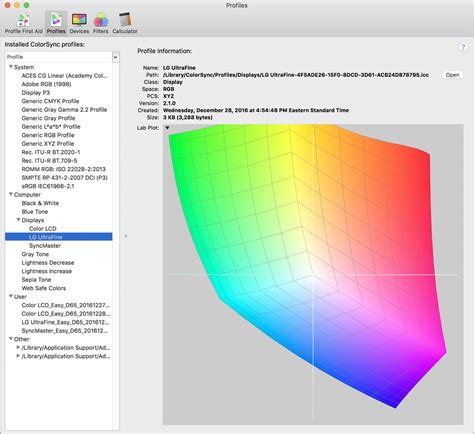Select the Display P3 profile
Image resolution: width=474 pixels, height=434 pixels.
click(x=36, y=93)
